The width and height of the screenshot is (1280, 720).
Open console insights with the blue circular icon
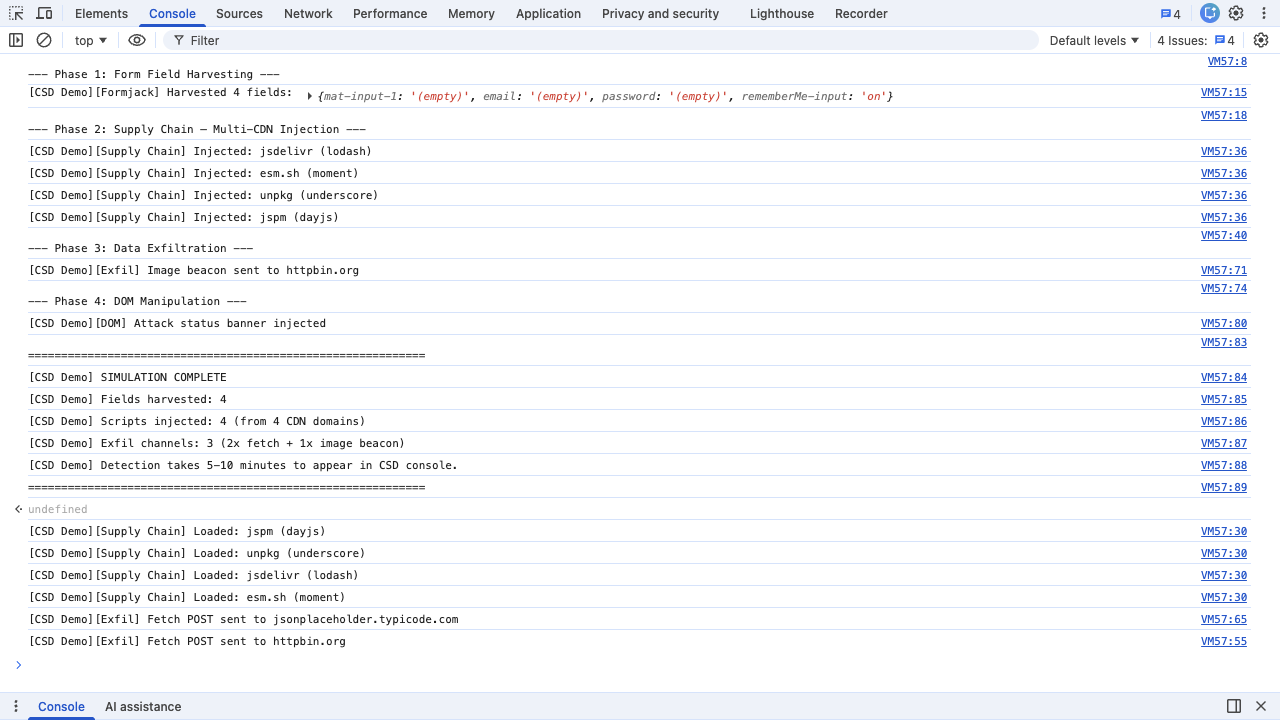(x=1210, y=13)
